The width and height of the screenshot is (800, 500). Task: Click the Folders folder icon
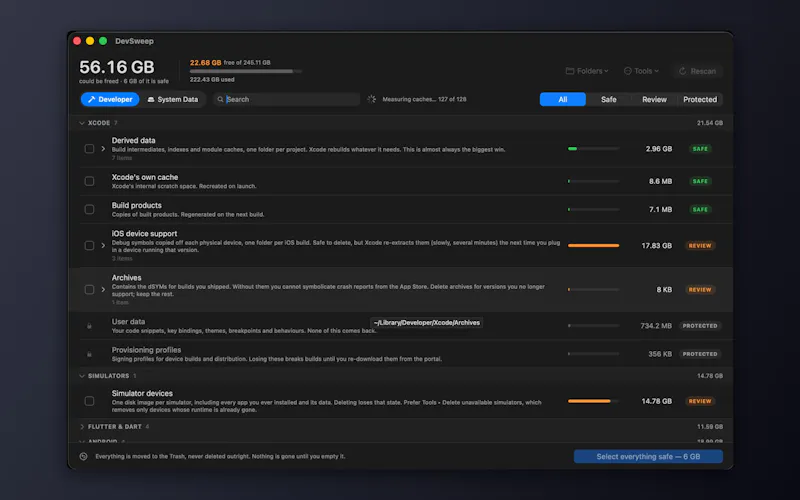coord(570,71)
